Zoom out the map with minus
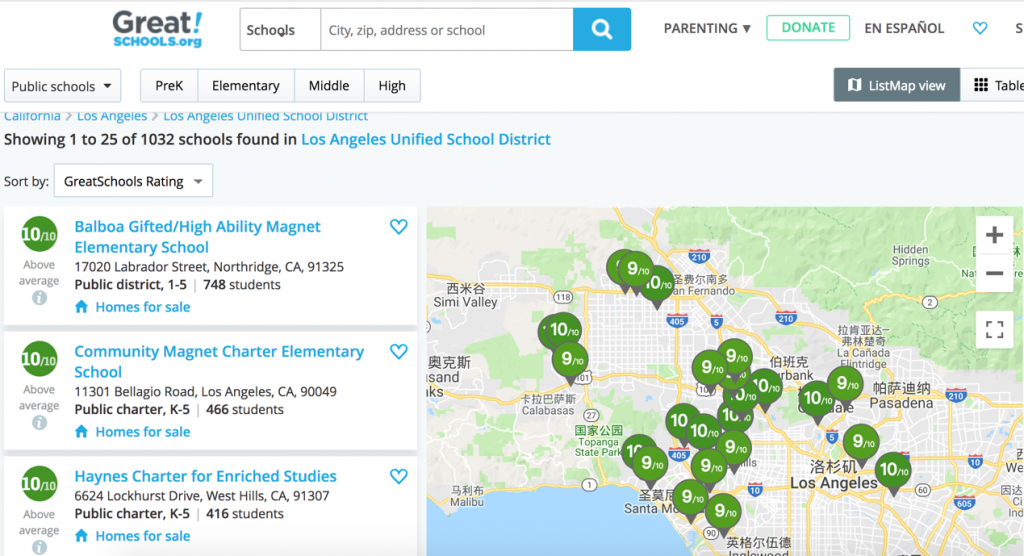1024x556 pixels. [994, 273]
